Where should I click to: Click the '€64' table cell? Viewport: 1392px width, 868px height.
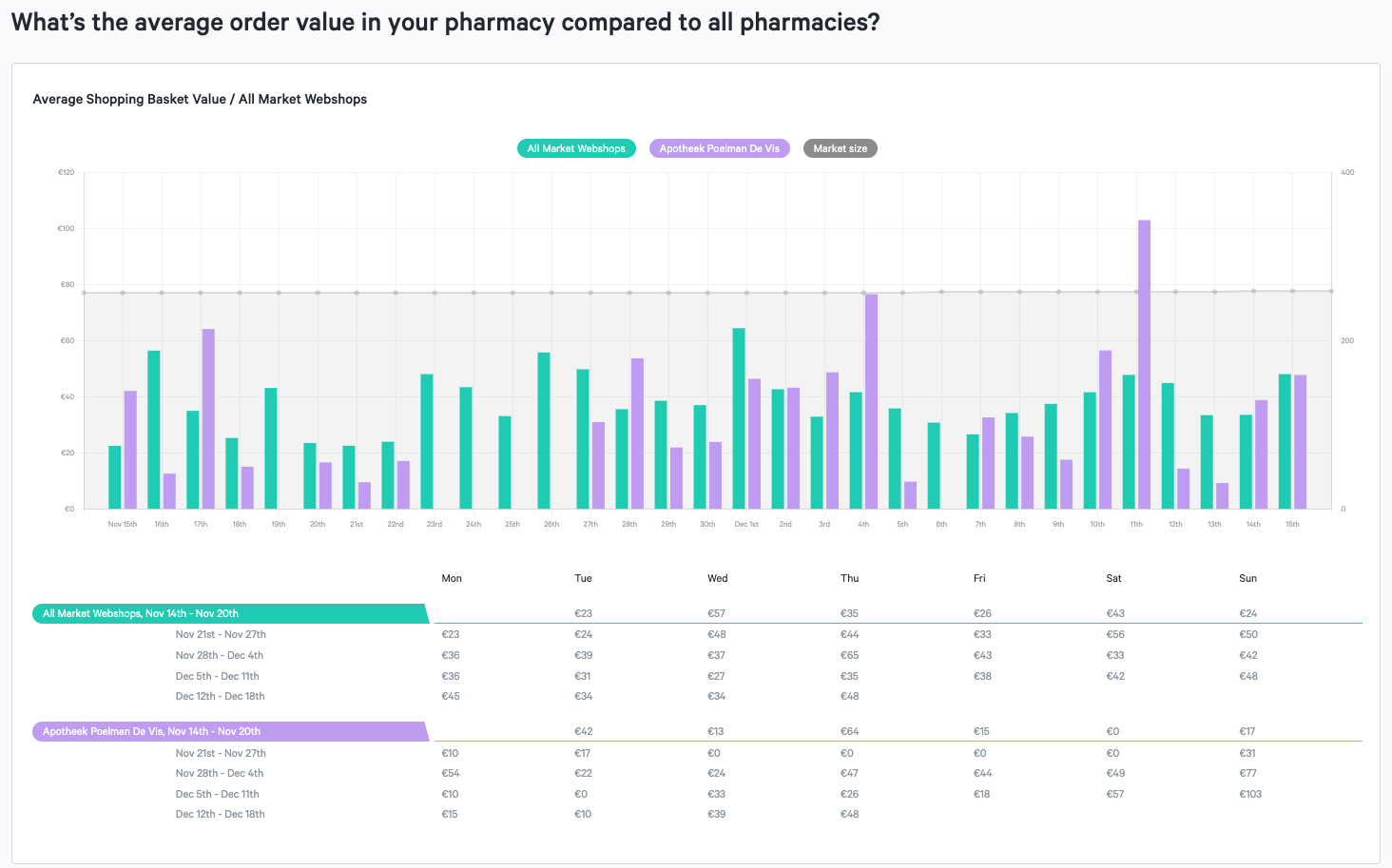[849, 731]
